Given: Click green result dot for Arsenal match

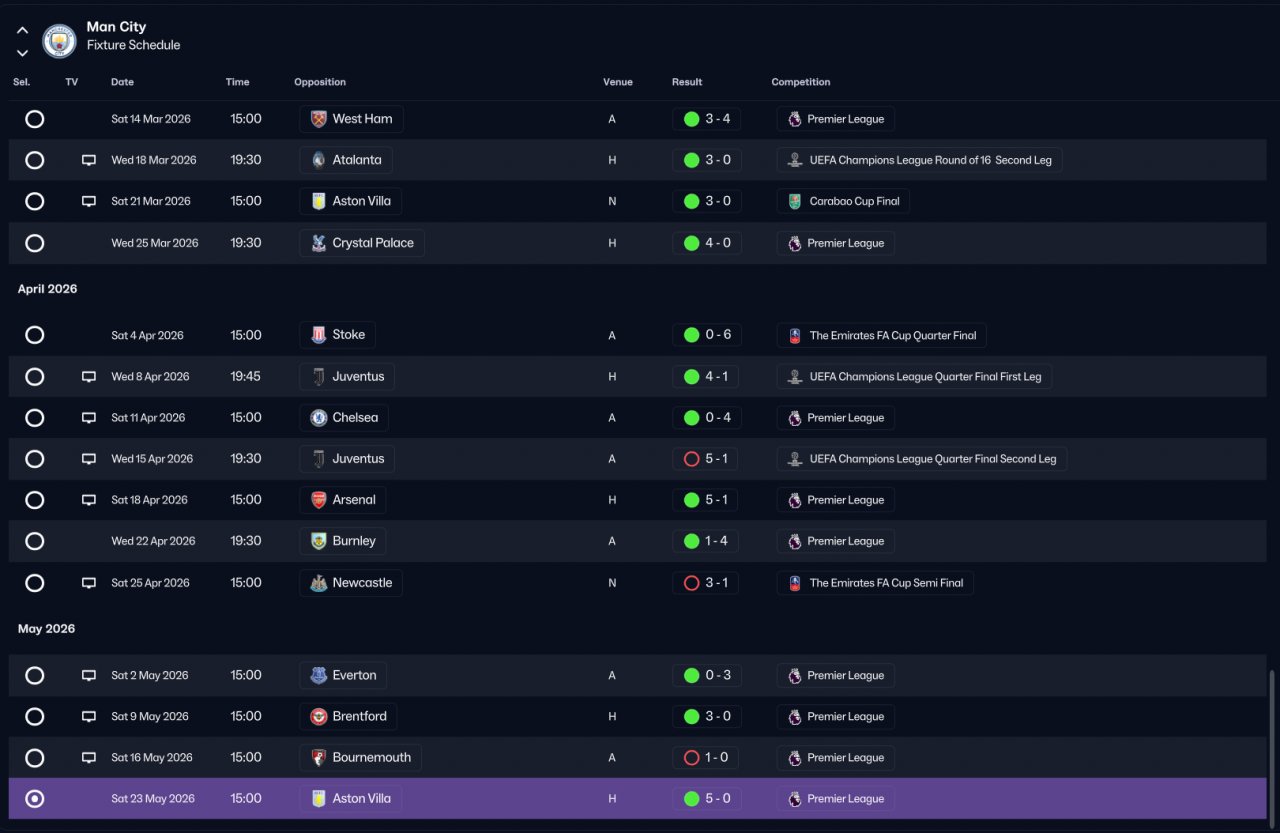Looking at the screenshot, I should [x=691, y=500].
